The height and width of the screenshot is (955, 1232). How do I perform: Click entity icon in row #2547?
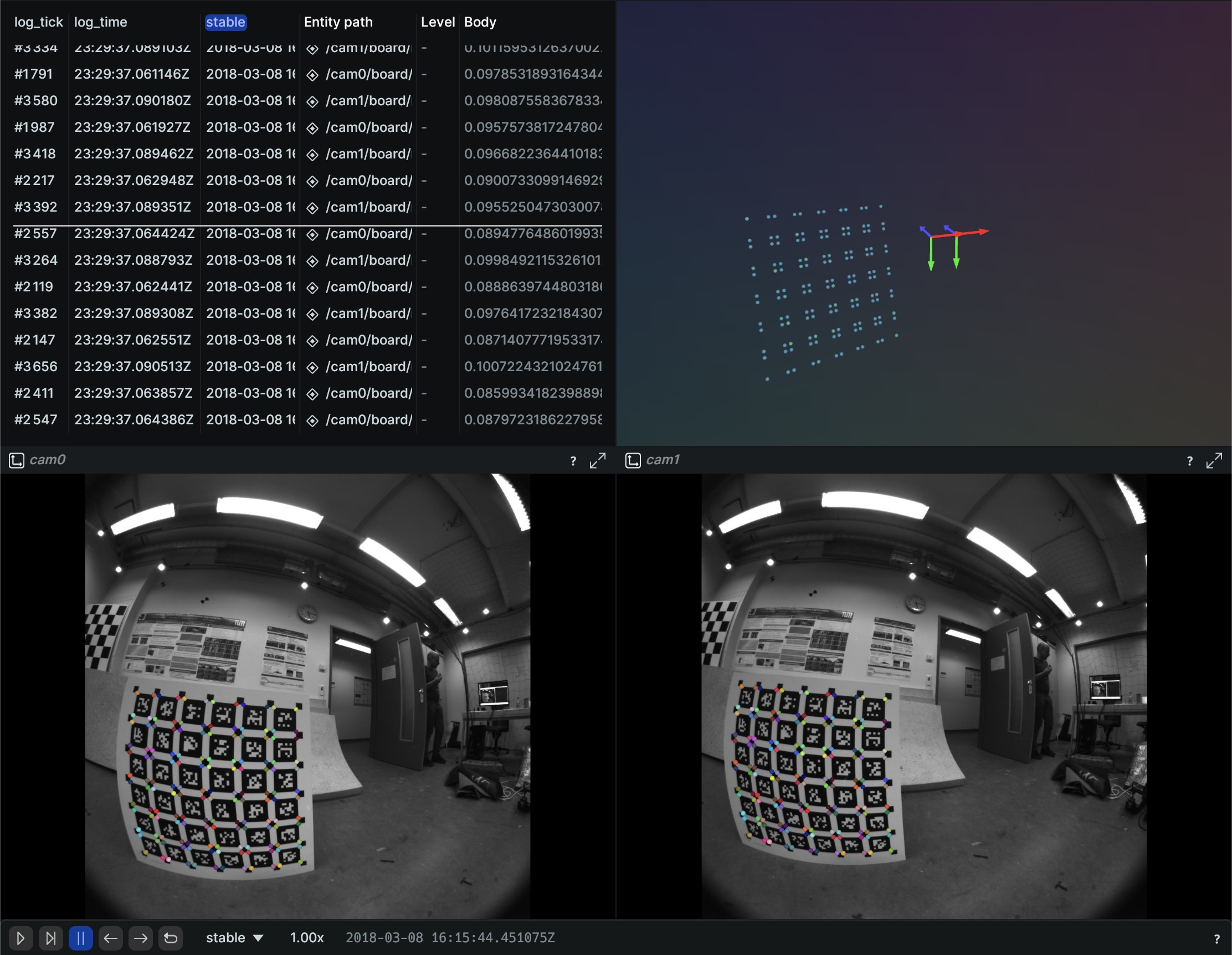coord(312,420)
